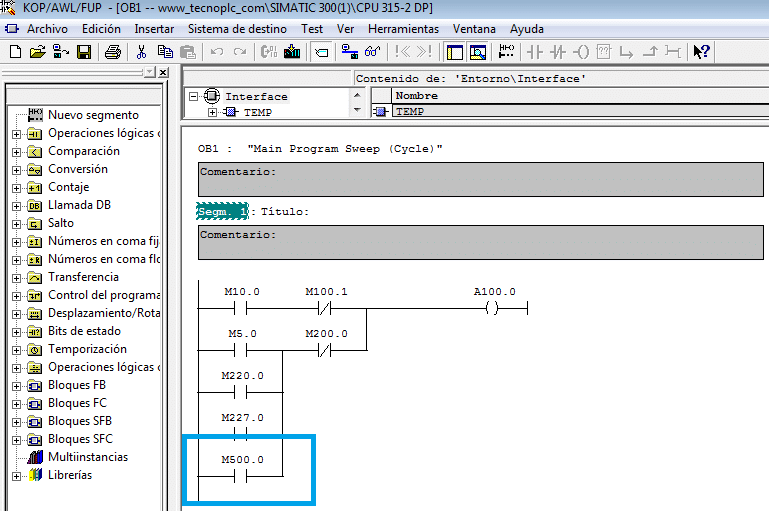Open the catalog panel dropdown arrow
This screenshot has height=511, width=769.
[150, 72]
